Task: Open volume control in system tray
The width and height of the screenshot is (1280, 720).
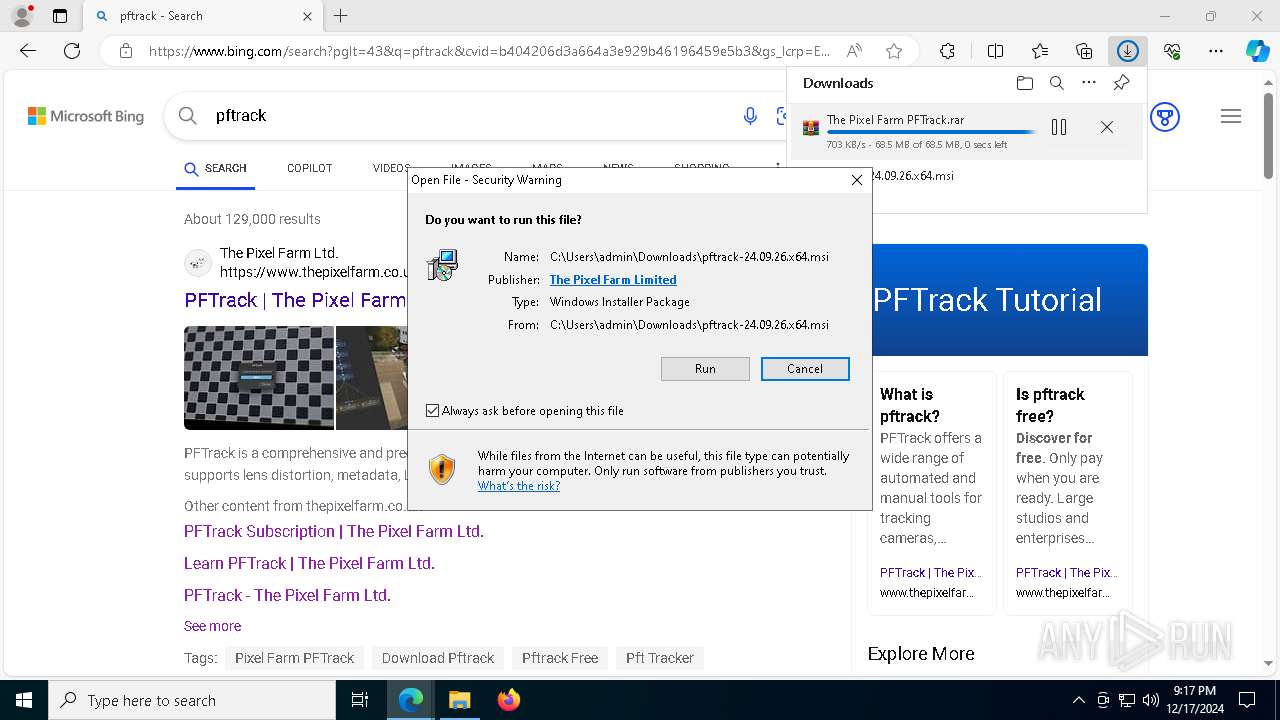Action: pos(1150,700)
